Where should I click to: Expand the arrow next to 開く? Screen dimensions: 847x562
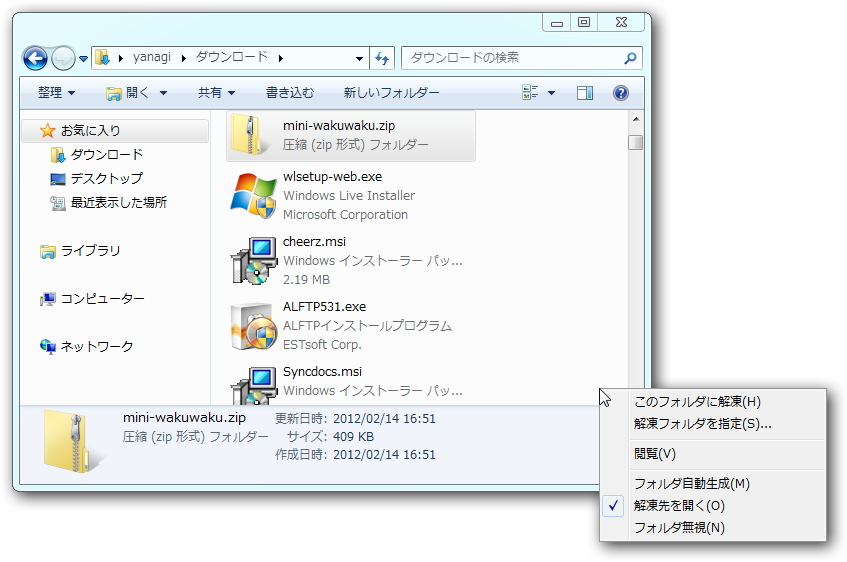(163, 93)
